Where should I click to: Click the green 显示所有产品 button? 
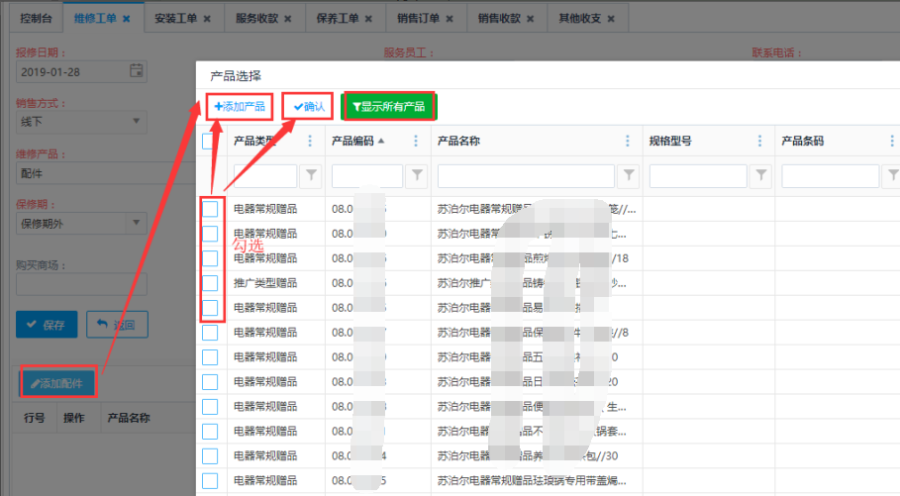coord(389,106)
